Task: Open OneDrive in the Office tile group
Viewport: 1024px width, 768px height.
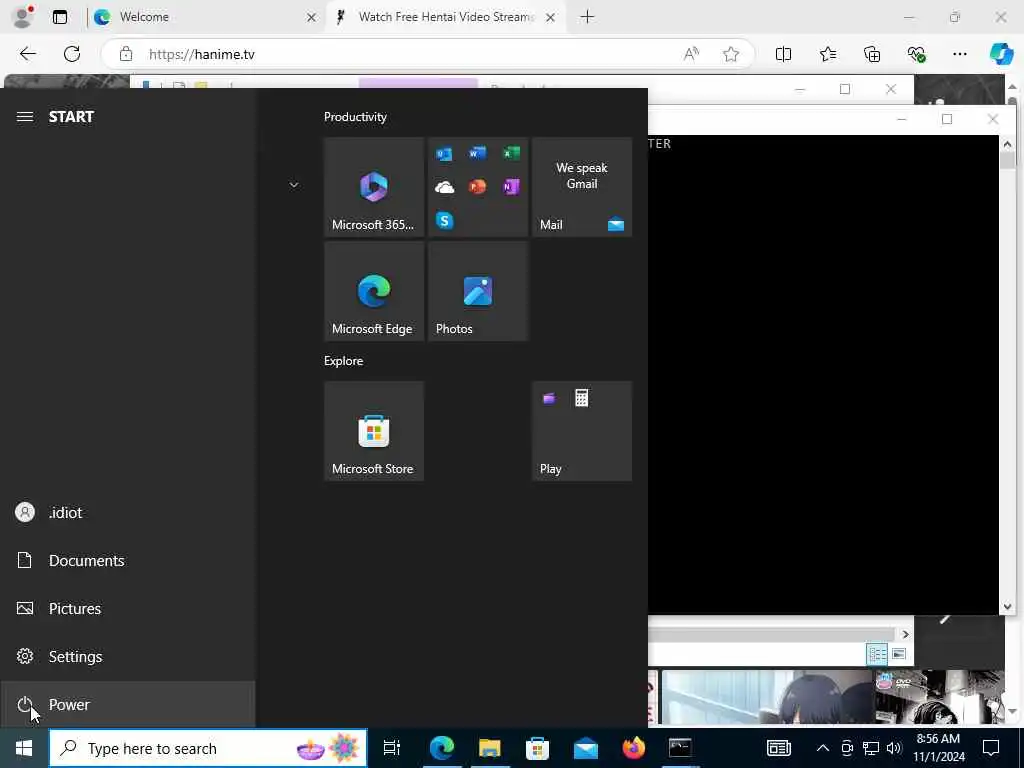Action: point(444,187)
